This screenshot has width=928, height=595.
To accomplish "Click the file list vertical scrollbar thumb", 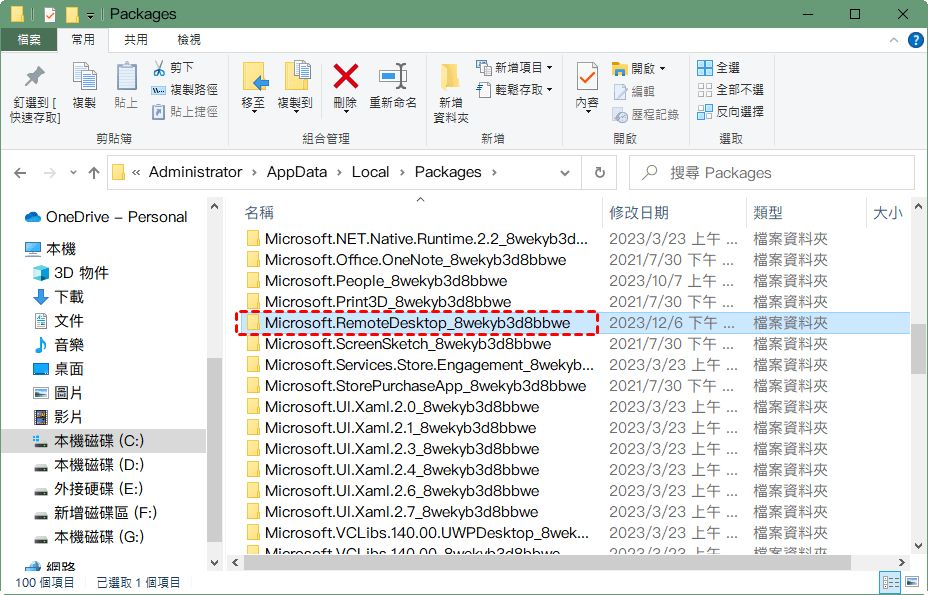I will (918, 349).
